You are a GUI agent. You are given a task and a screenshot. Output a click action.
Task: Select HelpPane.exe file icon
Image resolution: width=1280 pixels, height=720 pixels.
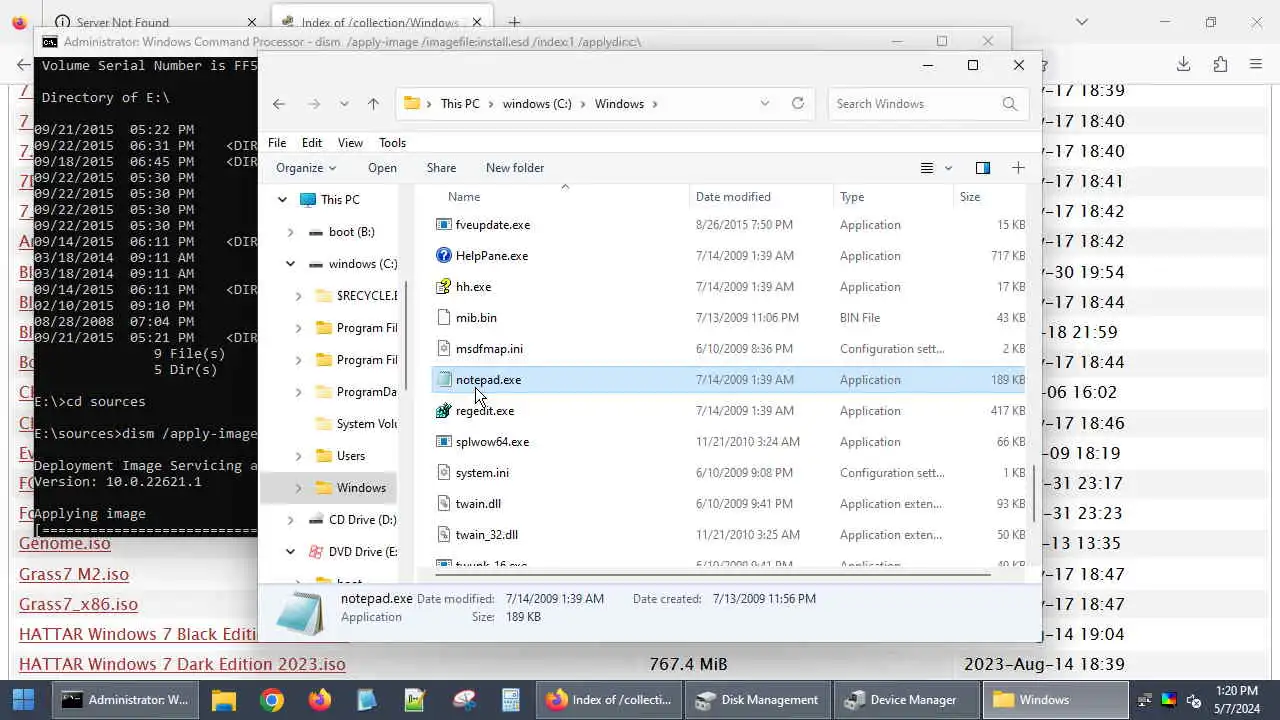(444, 256)
